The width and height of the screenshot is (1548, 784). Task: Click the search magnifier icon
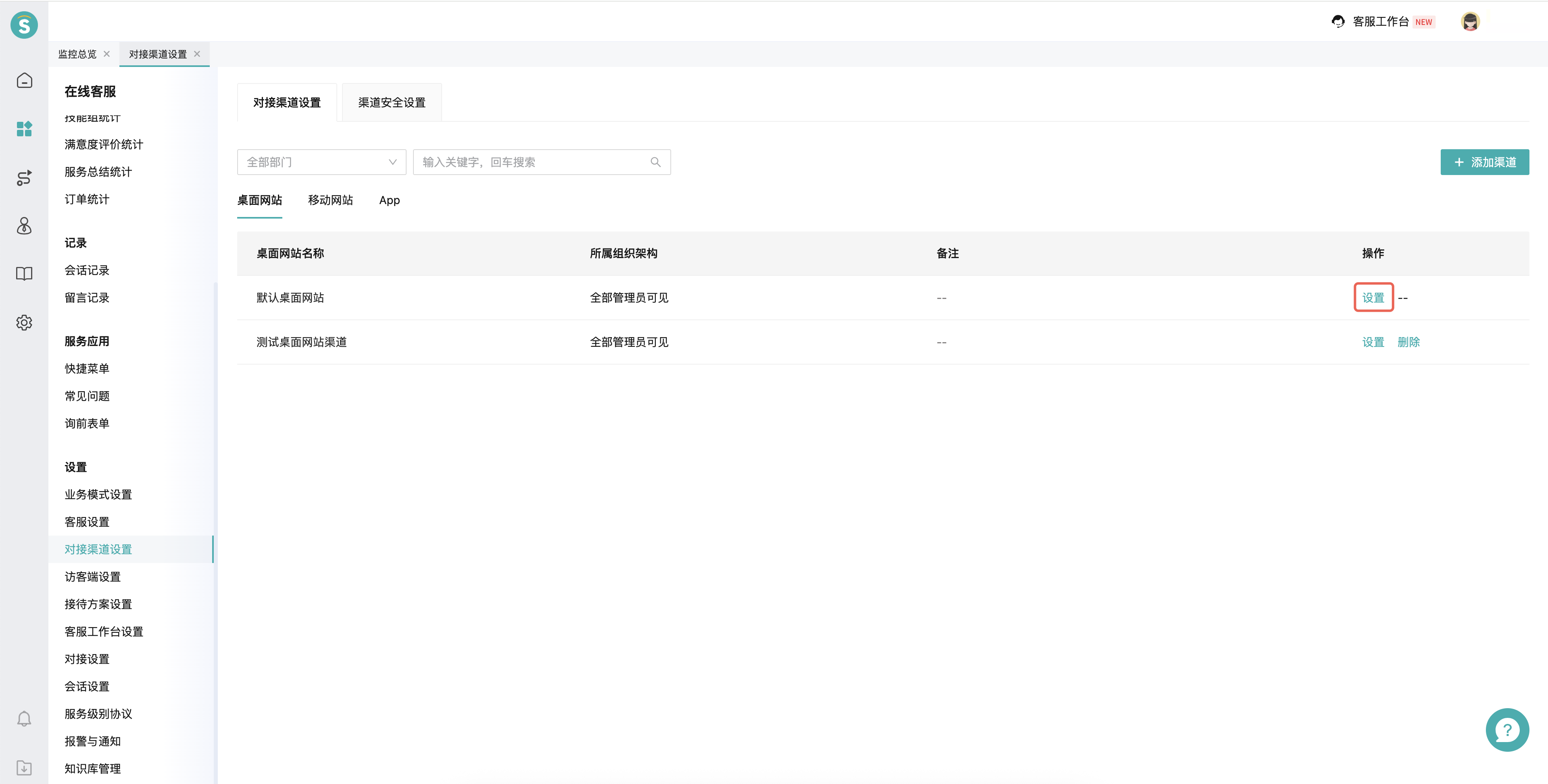click(x=655, y=162)
